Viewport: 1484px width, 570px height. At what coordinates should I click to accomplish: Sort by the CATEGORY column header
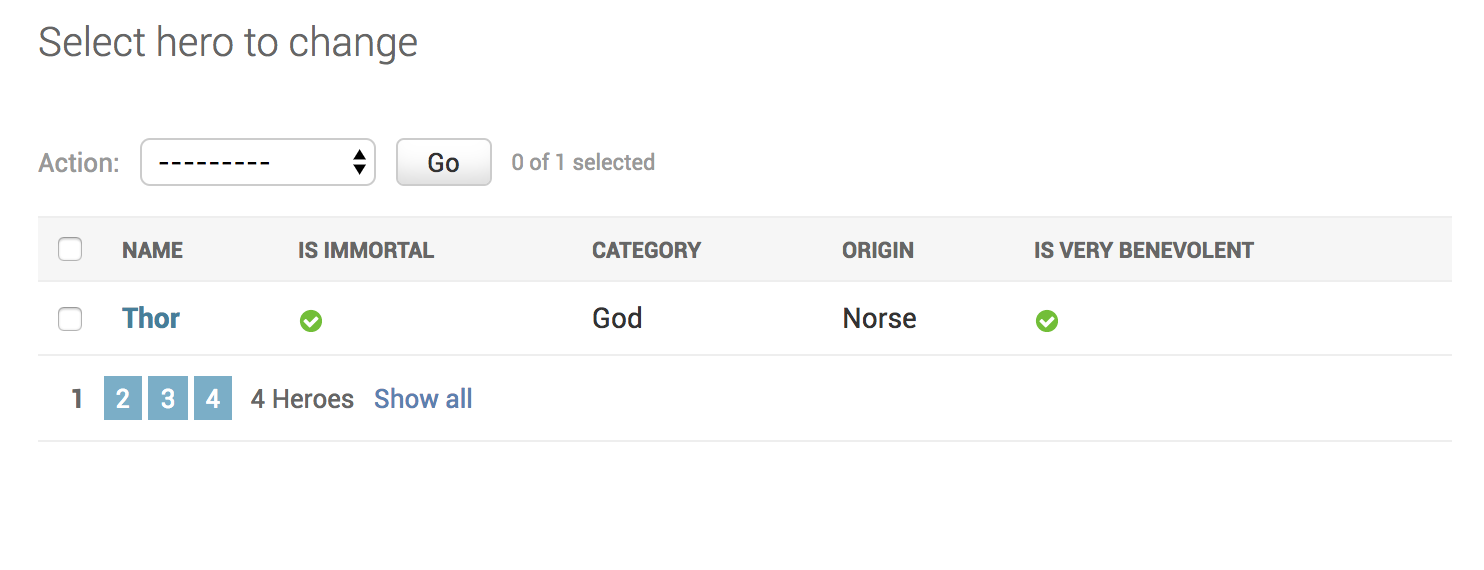646,250
